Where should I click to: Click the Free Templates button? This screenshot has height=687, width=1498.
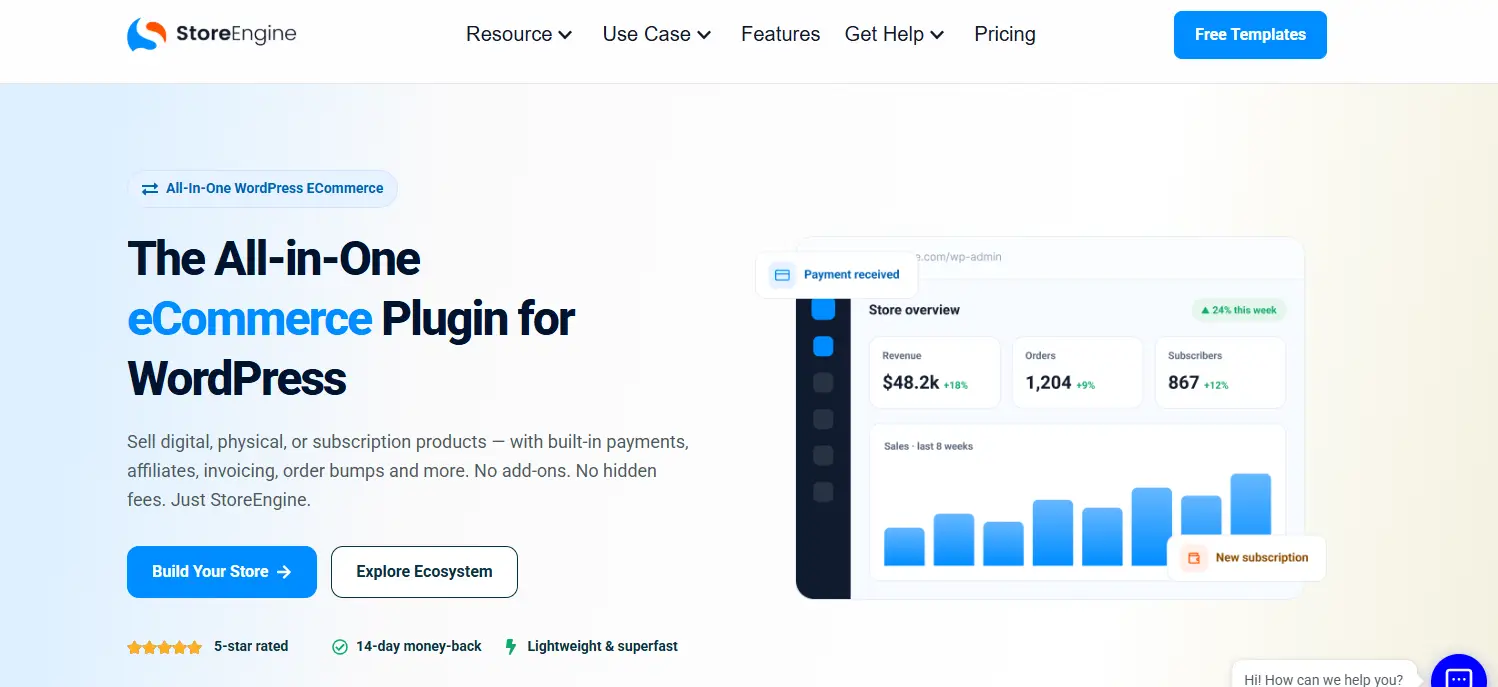click(1250, 35)
